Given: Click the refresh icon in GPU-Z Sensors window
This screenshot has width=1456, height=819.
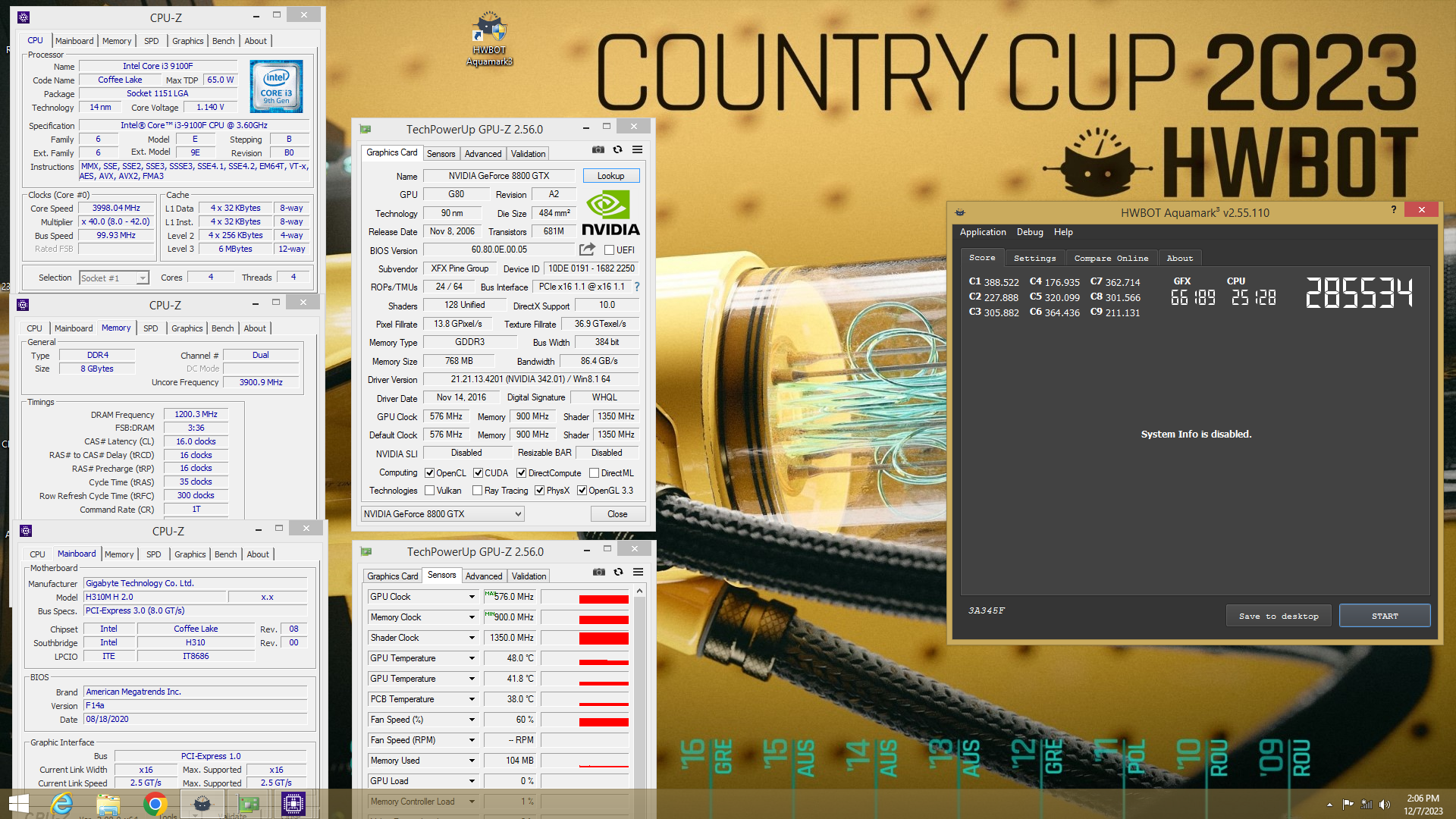Looking at the screenshot, I should pos(619,573).
